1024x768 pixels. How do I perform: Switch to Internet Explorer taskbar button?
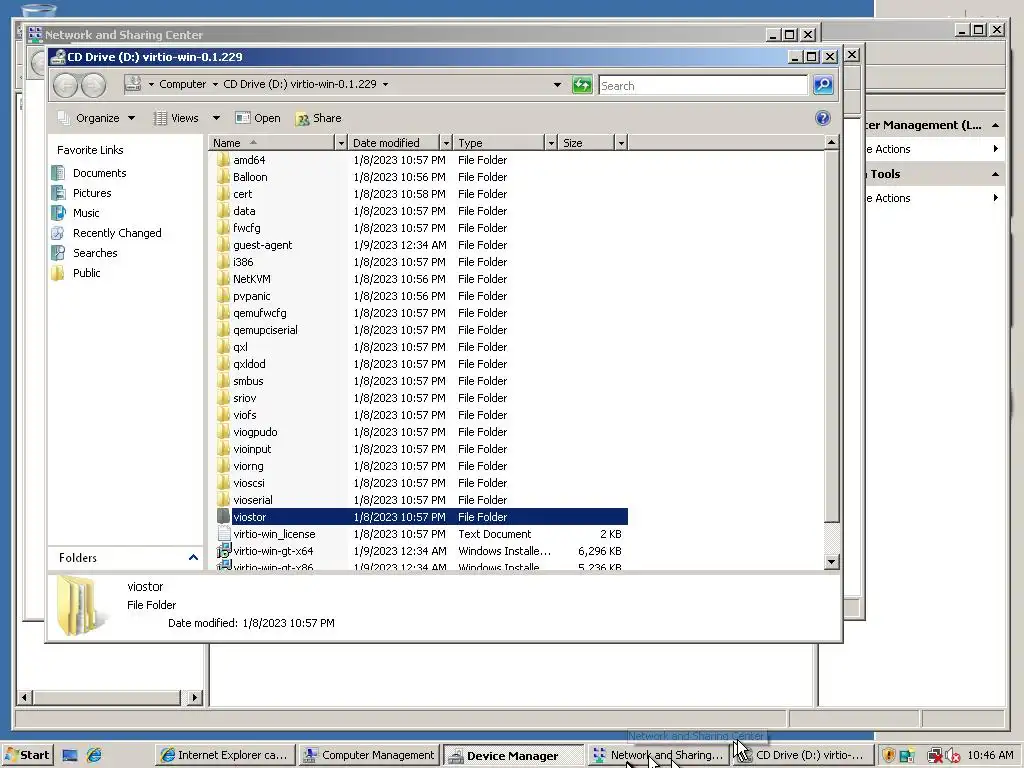225,756
